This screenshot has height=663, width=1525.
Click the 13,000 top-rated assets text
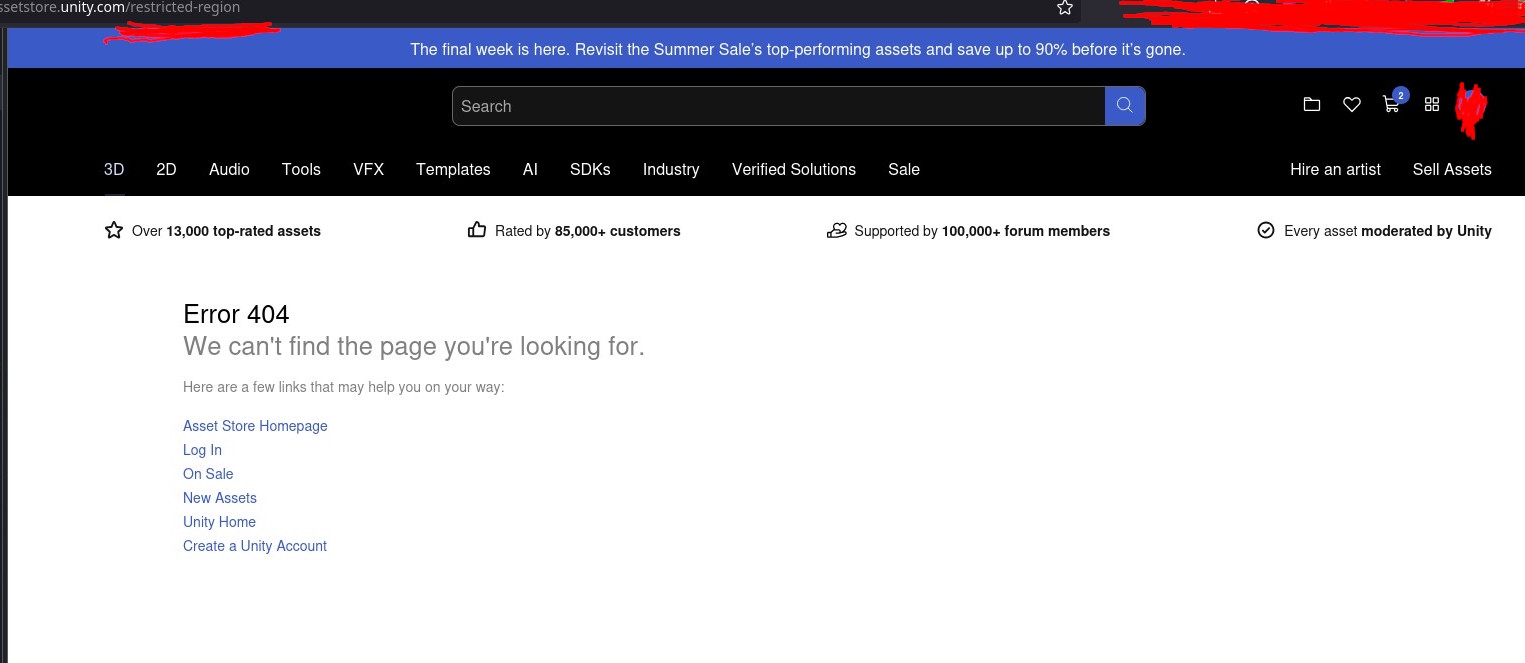coord(243,231)
